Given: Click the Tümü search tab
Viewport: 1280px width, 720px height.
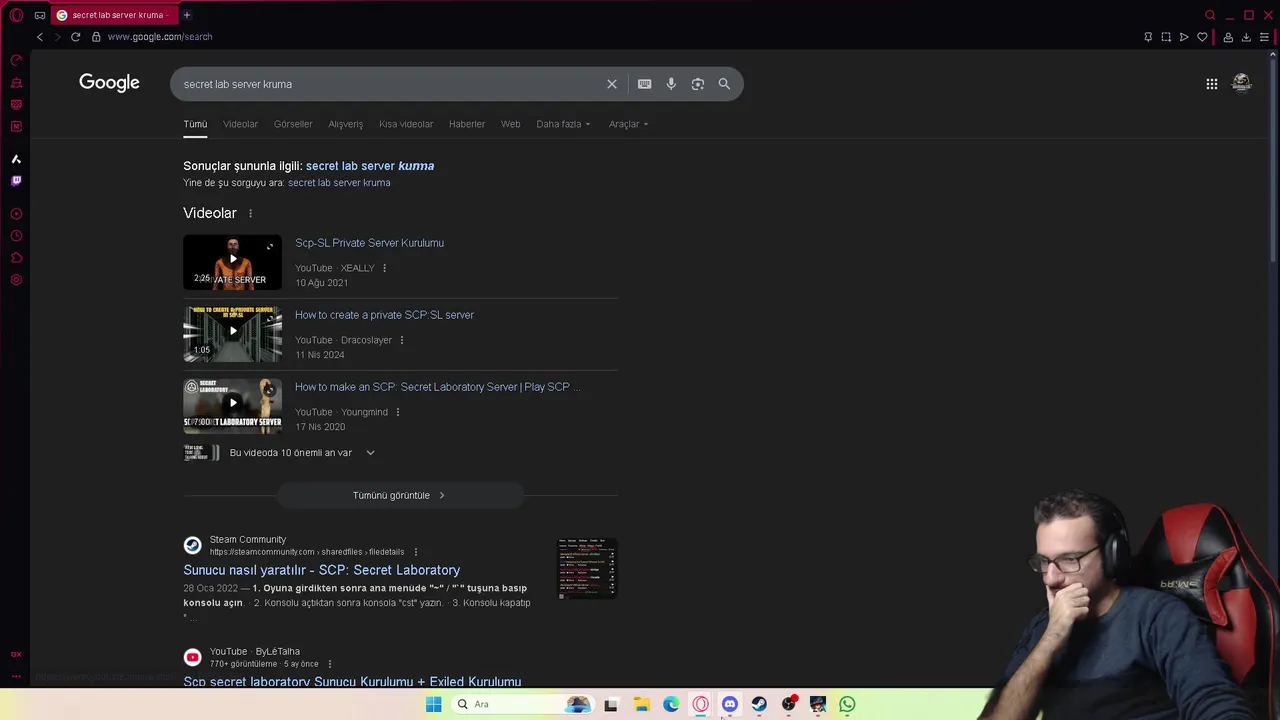Looking at the screenshot, I should pos(195,124).
